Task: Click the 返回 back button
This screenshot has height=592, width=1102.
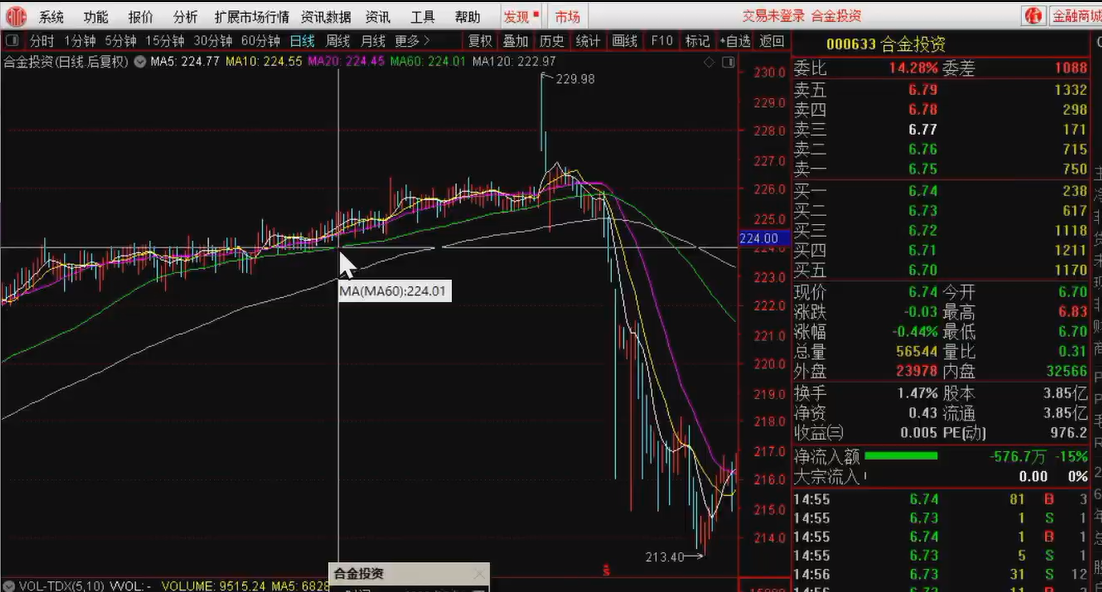Action: pos(772,41)
